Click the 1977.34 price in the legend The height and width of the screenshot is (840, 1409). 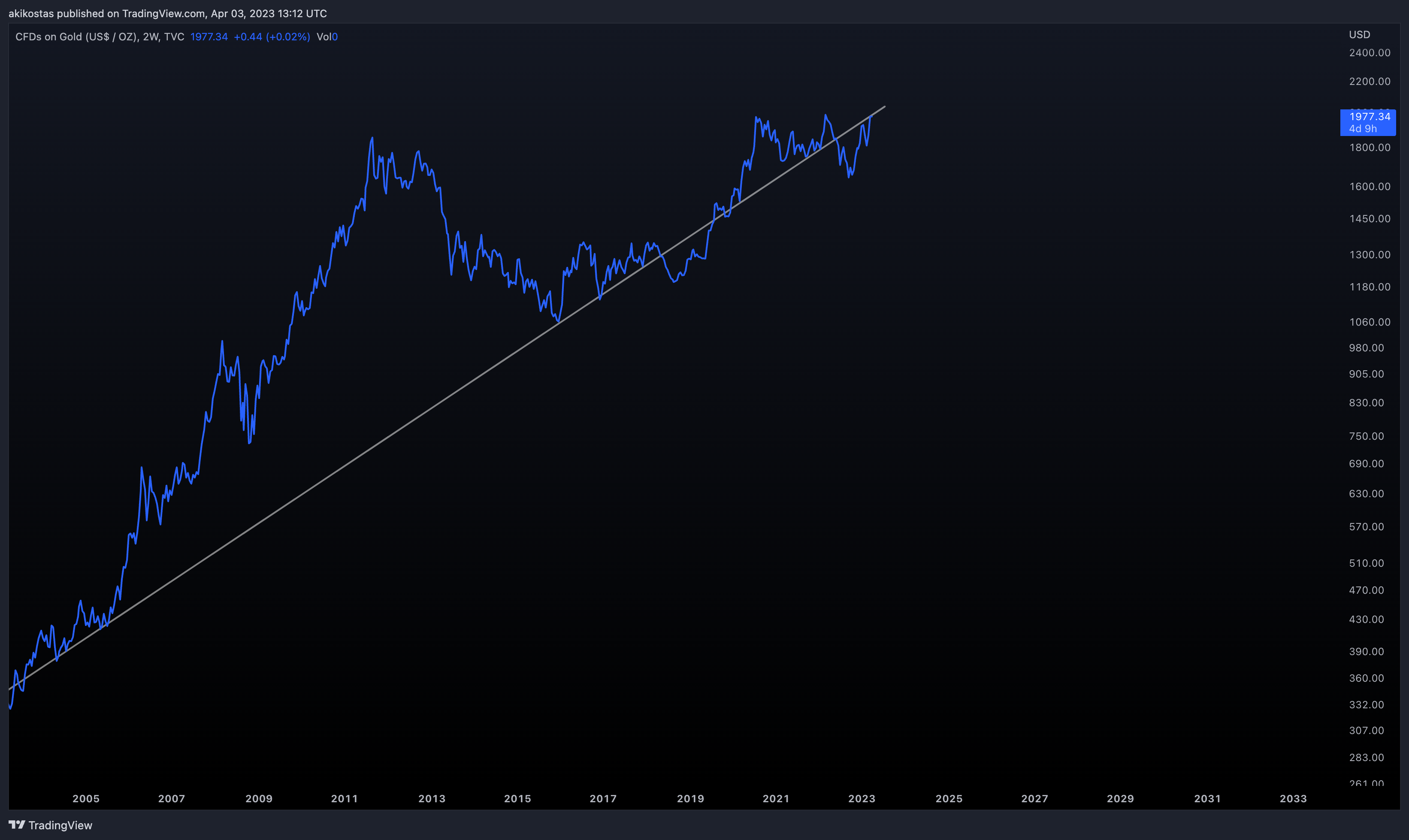coord(209,37)
